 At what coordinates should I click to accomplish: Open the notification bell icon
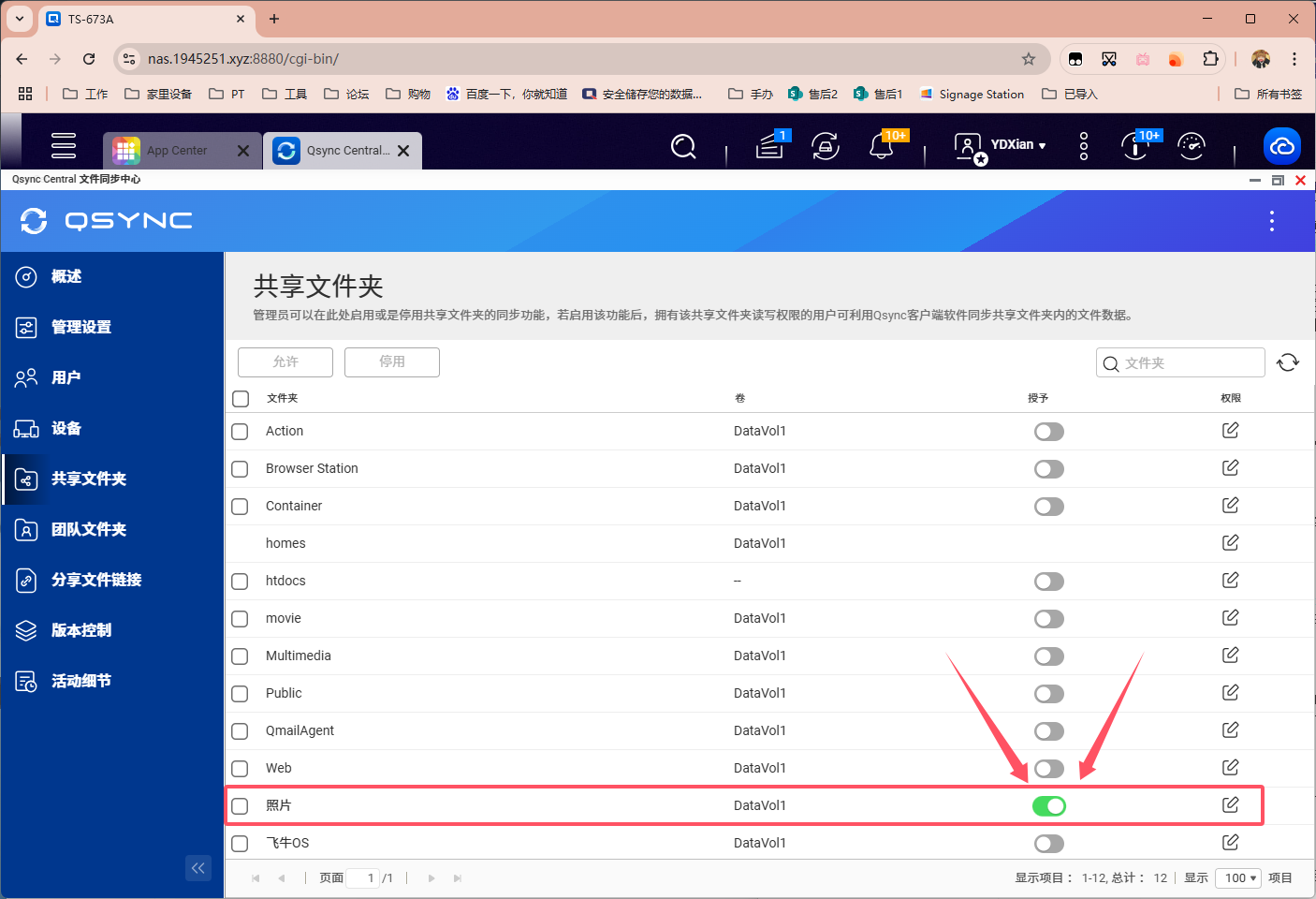(881, 146)
